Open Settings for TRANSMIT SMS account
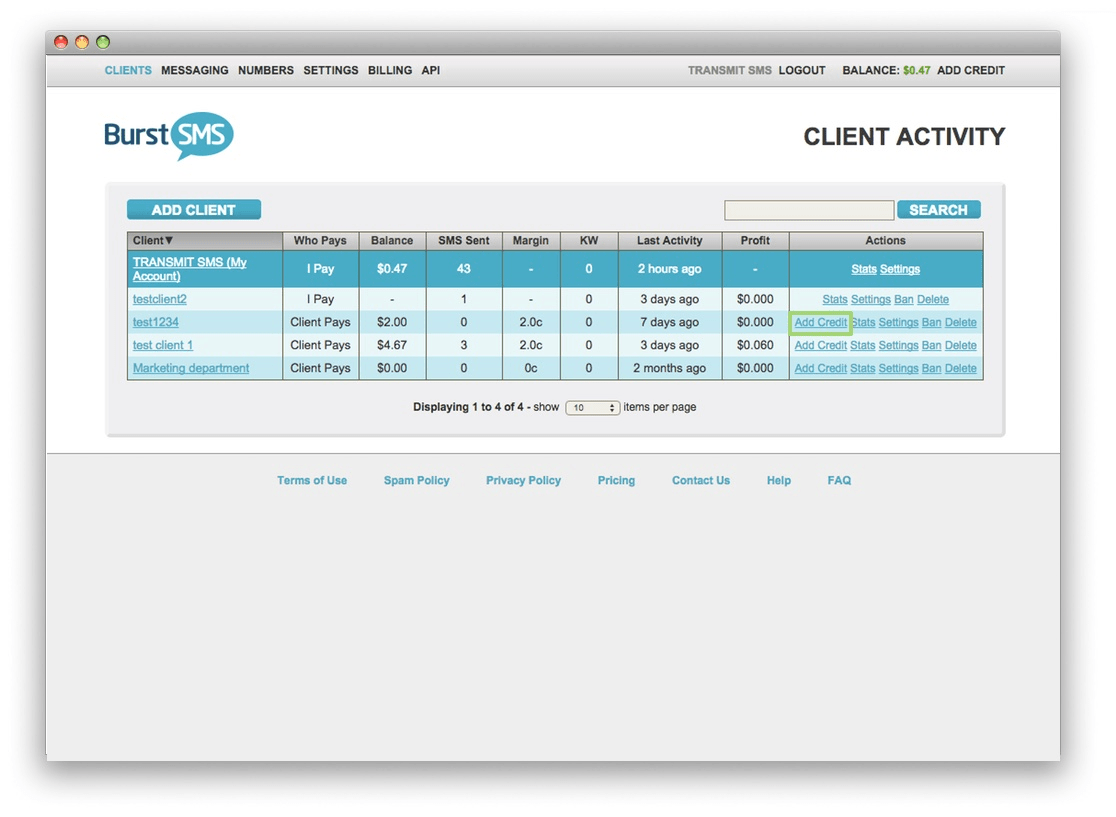The image size is (1116, 817). (900, 270)
